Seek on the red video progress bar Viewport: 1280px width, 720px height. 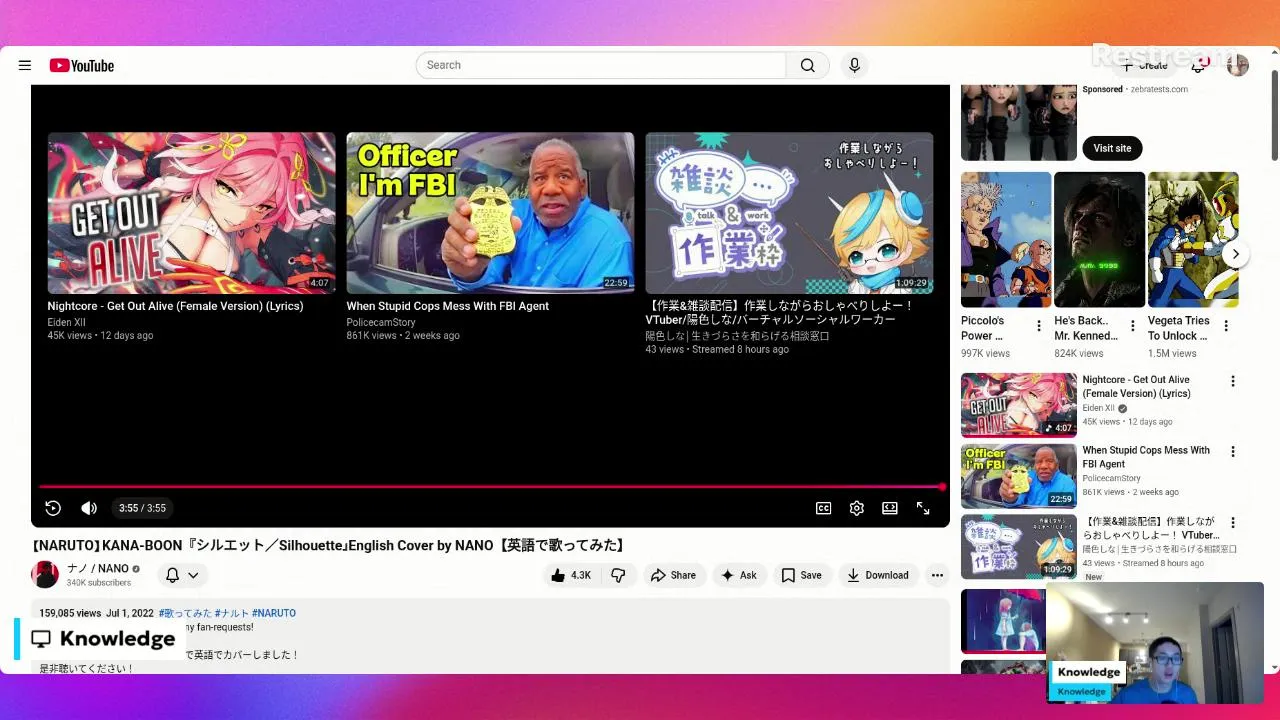click(490, 487)
